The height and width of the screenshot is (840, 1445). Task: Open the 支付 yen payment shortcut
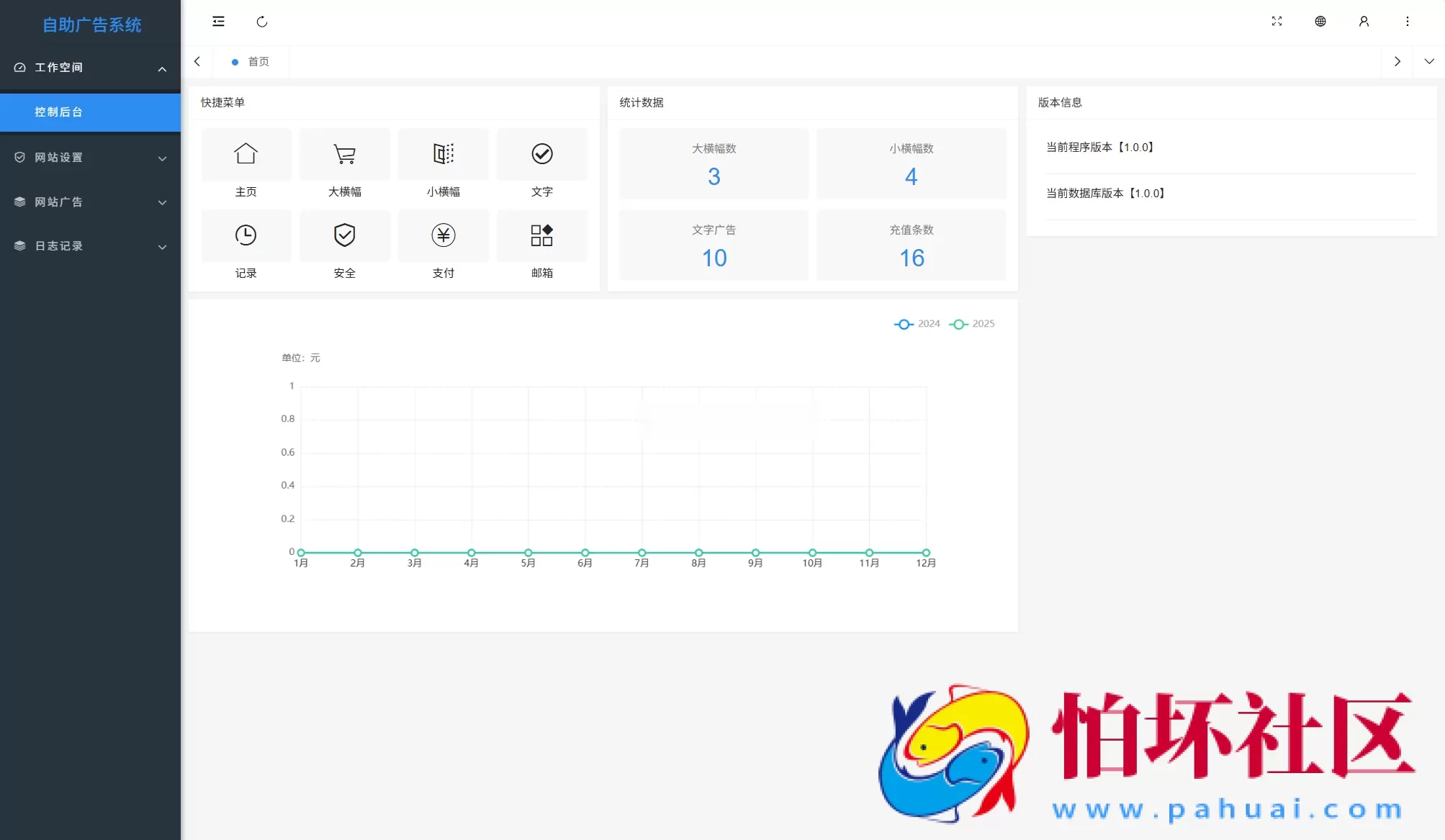[x=443, y=235]
